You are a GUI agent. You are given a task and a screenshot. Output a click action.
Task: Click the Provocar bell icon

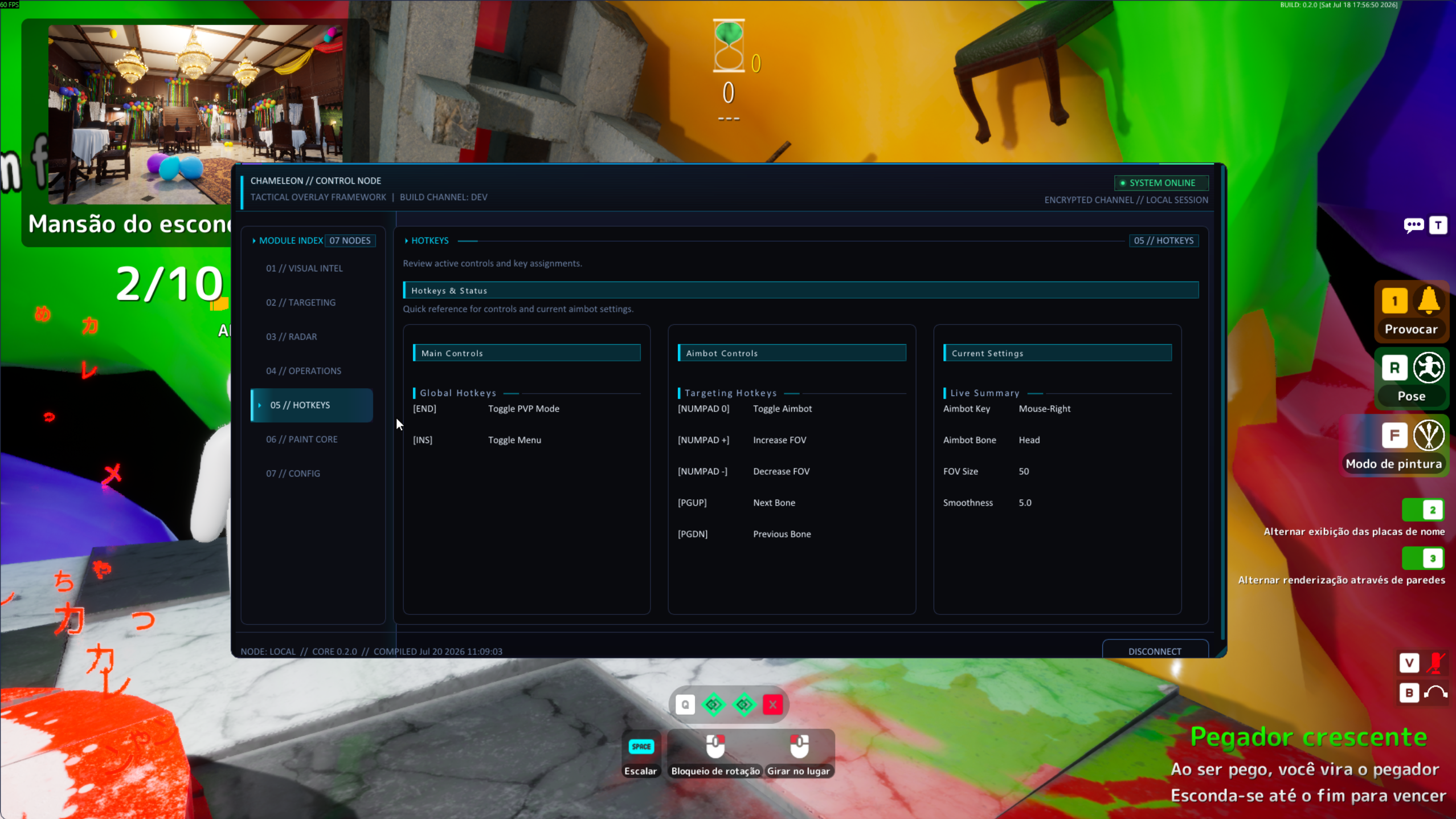(x=1429, y=301)
